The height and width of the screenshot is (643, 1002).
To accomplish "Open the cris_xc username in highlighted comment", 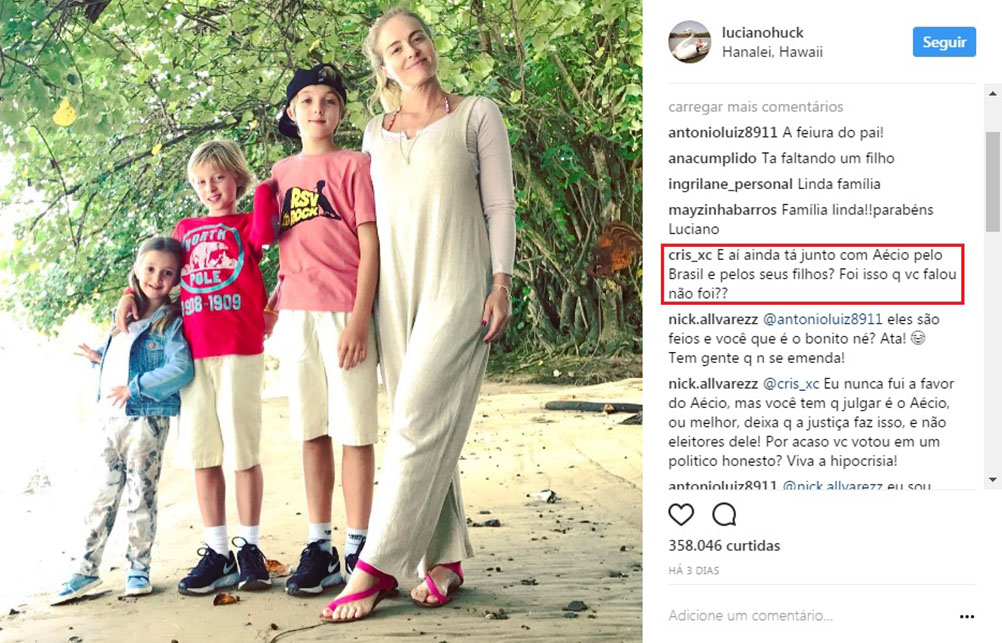I will coord(690,255).
